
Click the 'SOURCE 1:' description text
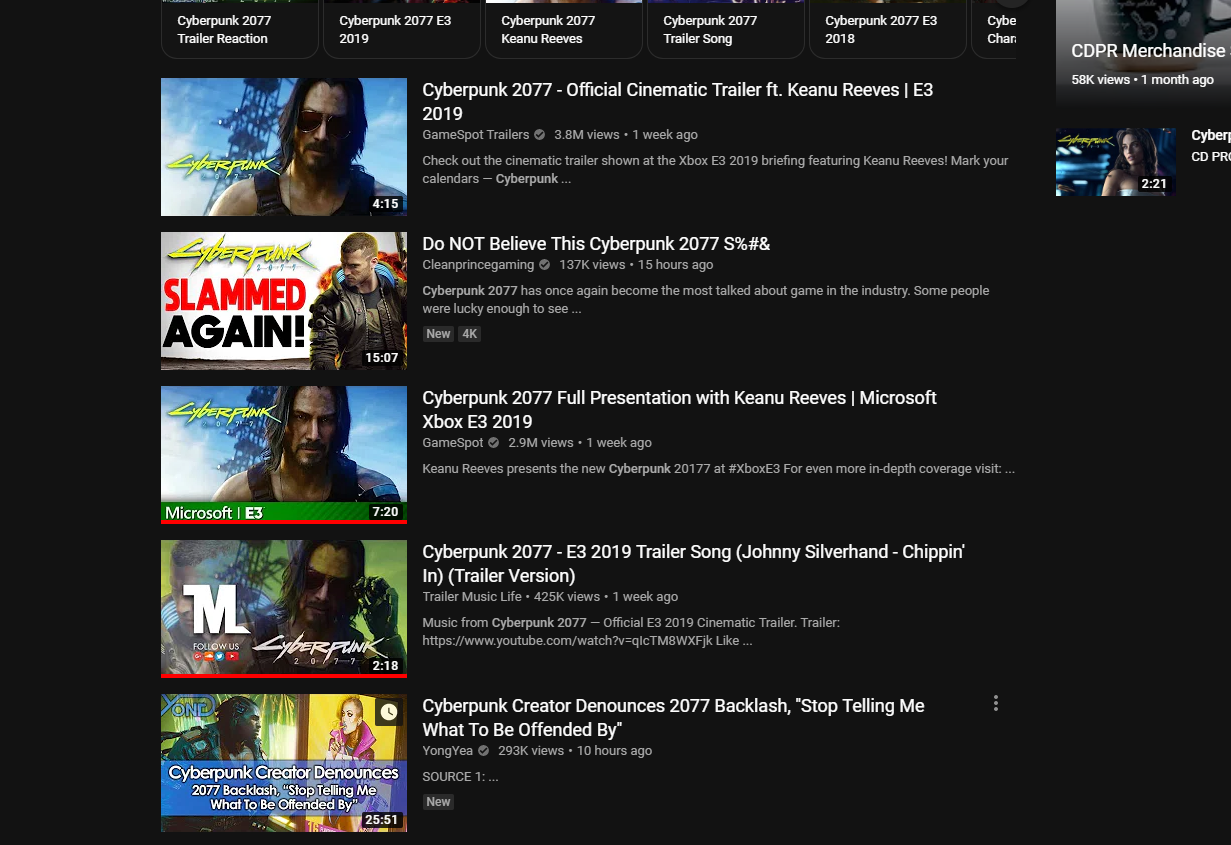tap(460, 777)
